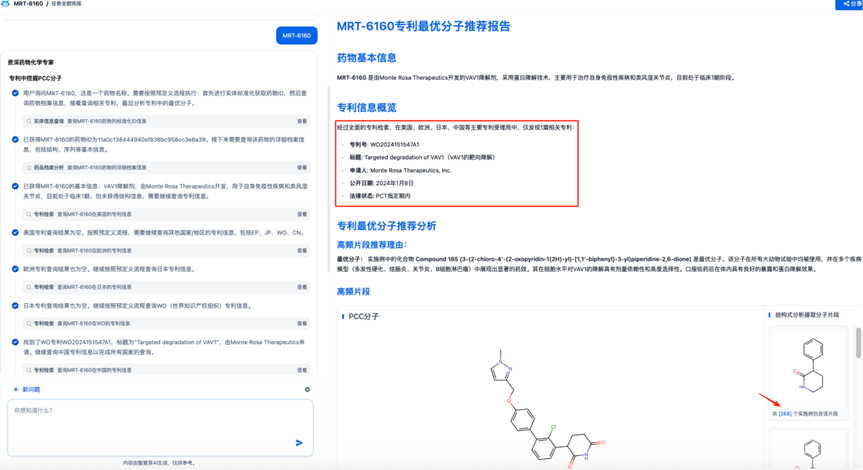Click the 任务全部完成 status text

66,3
